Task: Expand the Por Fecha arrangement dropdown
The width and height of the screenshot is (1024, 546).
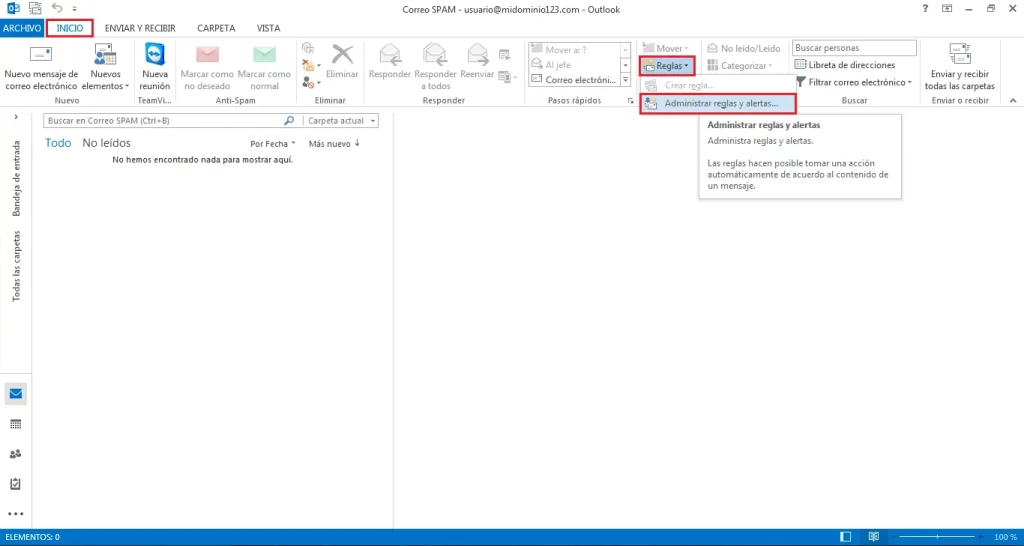Action: click(x=273, y=144)
